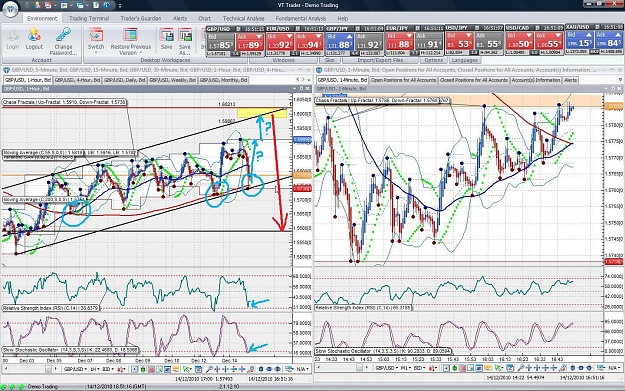This screenshot has width=625, height=391.
Task: Click the Languages ribbon group label
Action: pyautogui.click(x=464, y=60)
